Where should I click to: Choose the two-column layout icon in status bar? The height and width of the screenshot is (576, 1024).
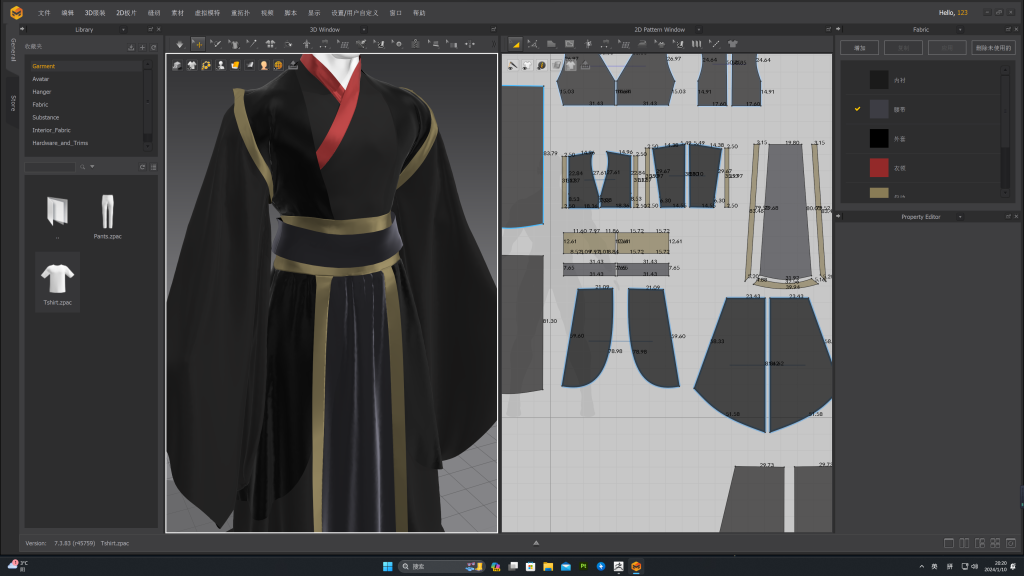tap(964, 543)
